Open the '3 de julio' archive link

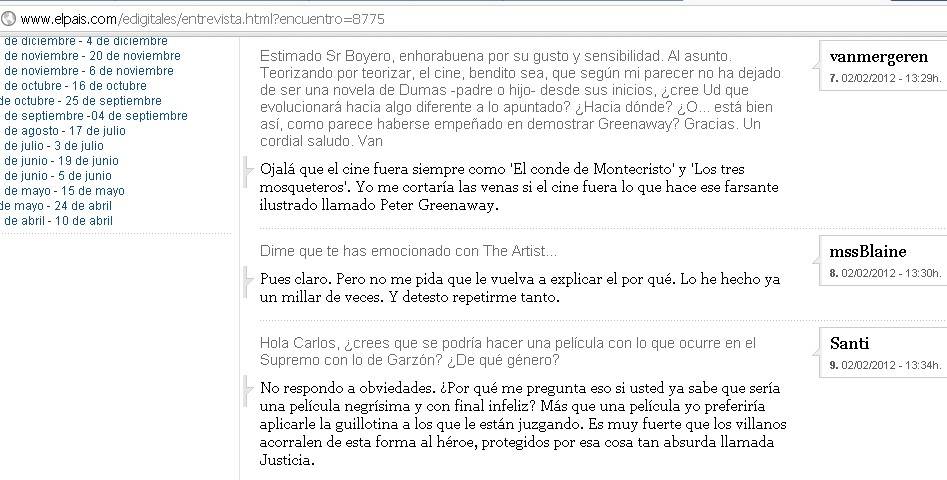(54, 146)
